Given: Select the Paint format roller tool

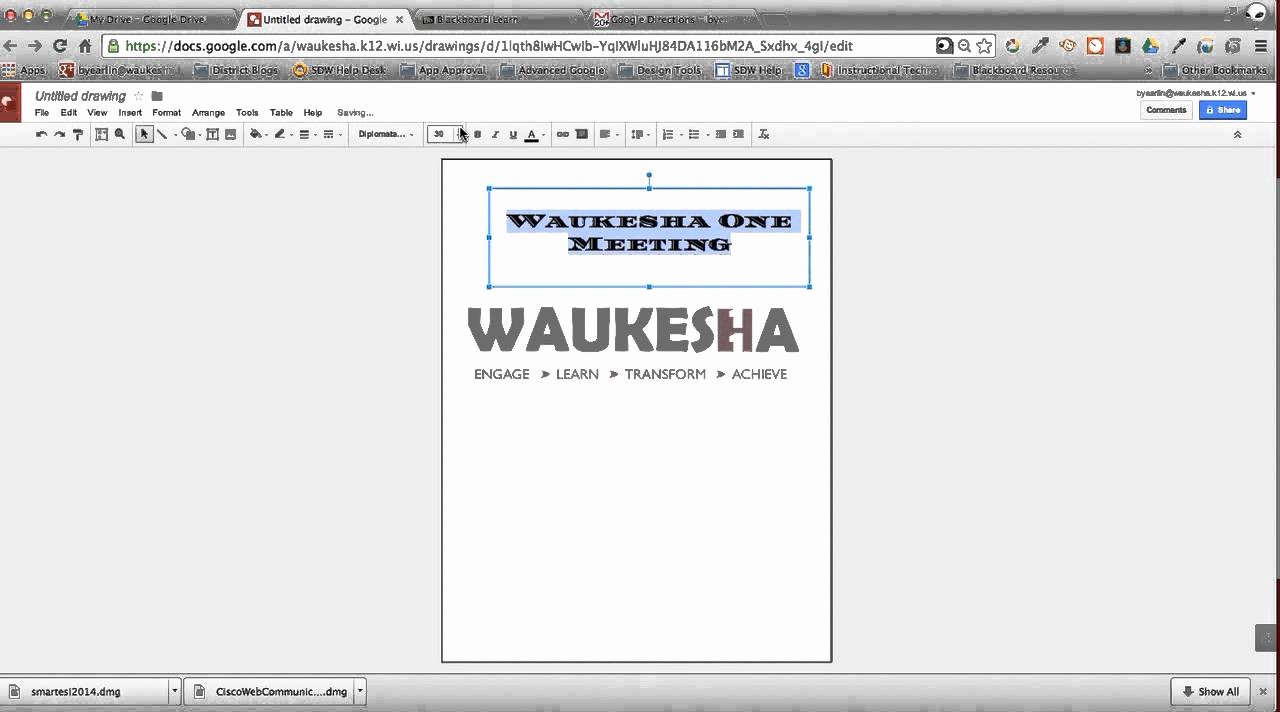Looking at the screenshot, I should click(x=78, y=134).
